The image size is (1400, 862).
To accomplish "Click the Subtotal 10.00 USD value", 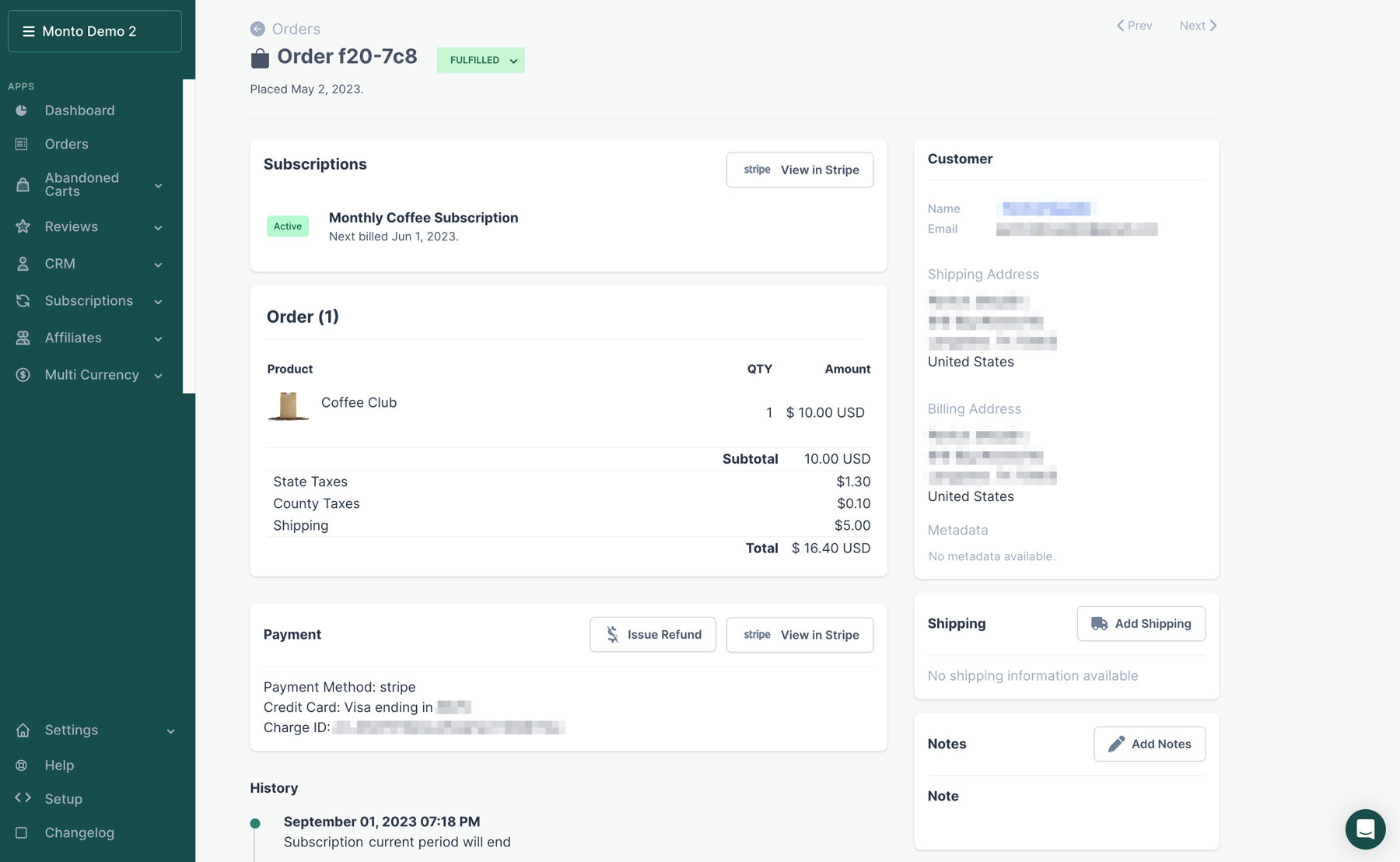I will tap(837, 459).
